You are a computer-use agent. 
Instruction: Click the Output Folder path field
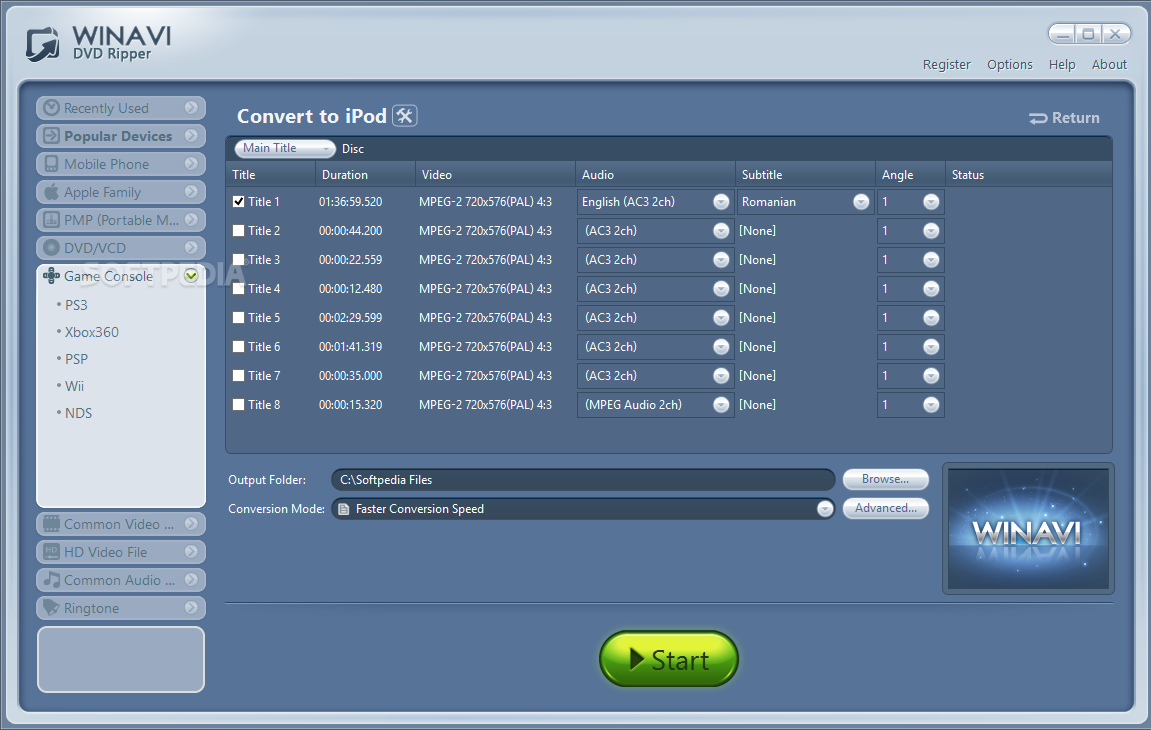point(584,480)
